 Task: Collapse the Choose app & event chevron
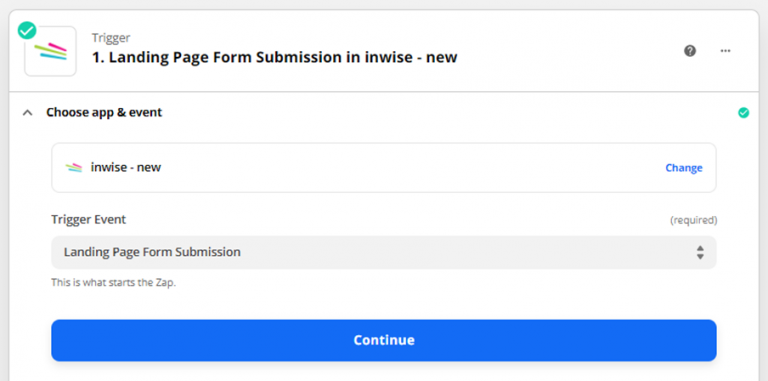coord(28,113)
